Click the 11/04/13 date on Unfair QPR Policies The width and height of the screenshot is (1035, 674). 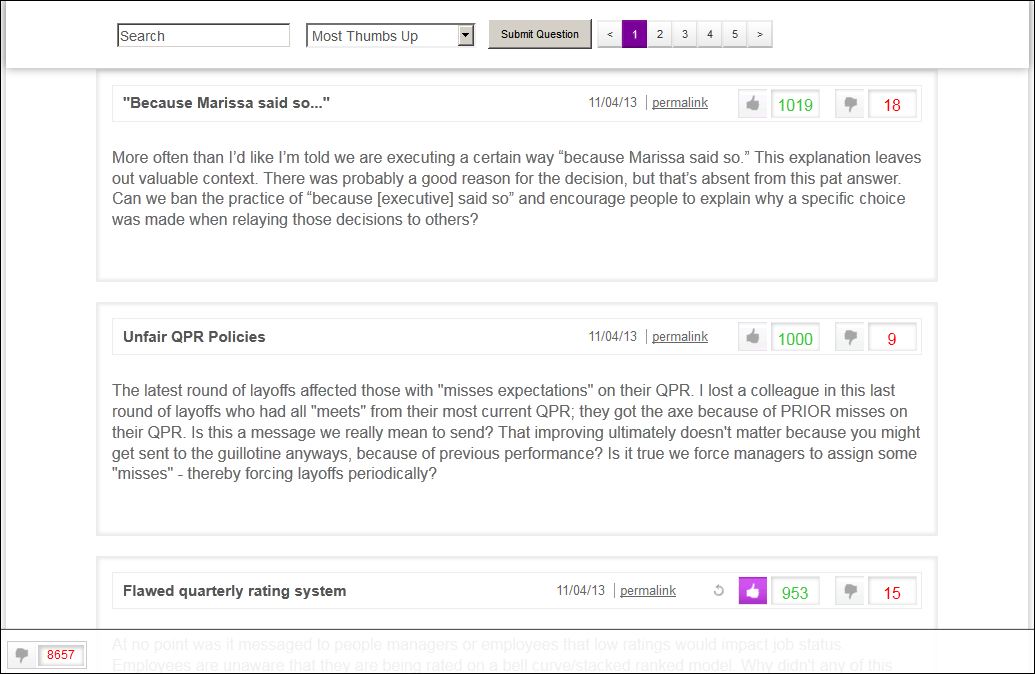pyautogui.click(x=613, y=337)
